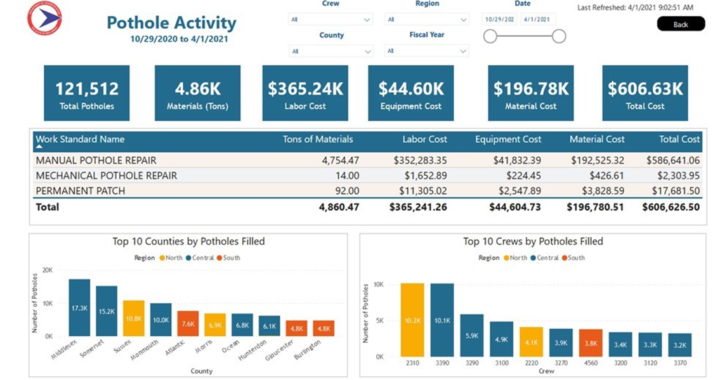The width and height of the screenshot is (720, 380).
Task: Expand the Fiscal Year dropdown
Action: pyautogui.click(x=427, y=51)
